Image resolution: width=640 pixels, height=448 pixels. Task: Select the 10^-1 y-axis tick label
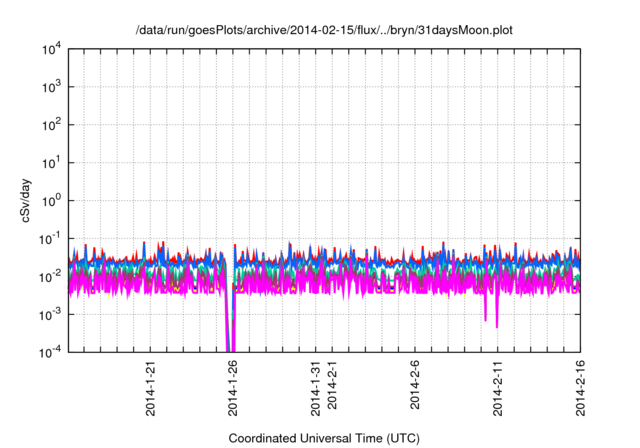click(52, 238)
